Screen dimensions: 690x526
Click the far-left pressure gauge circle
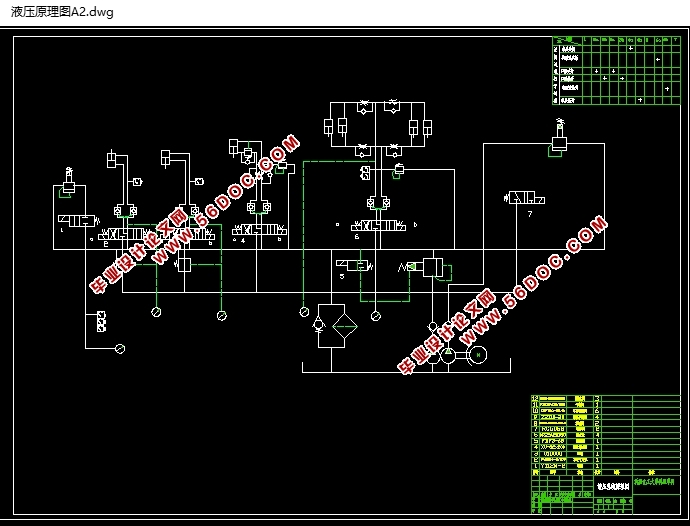(120, 348)
